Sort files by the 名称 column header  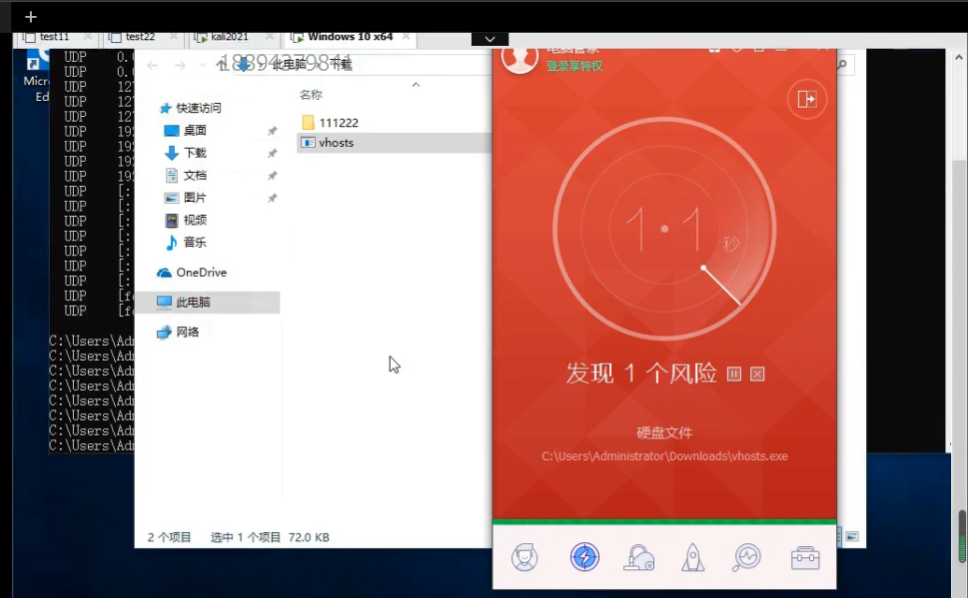tap(311, 94)
